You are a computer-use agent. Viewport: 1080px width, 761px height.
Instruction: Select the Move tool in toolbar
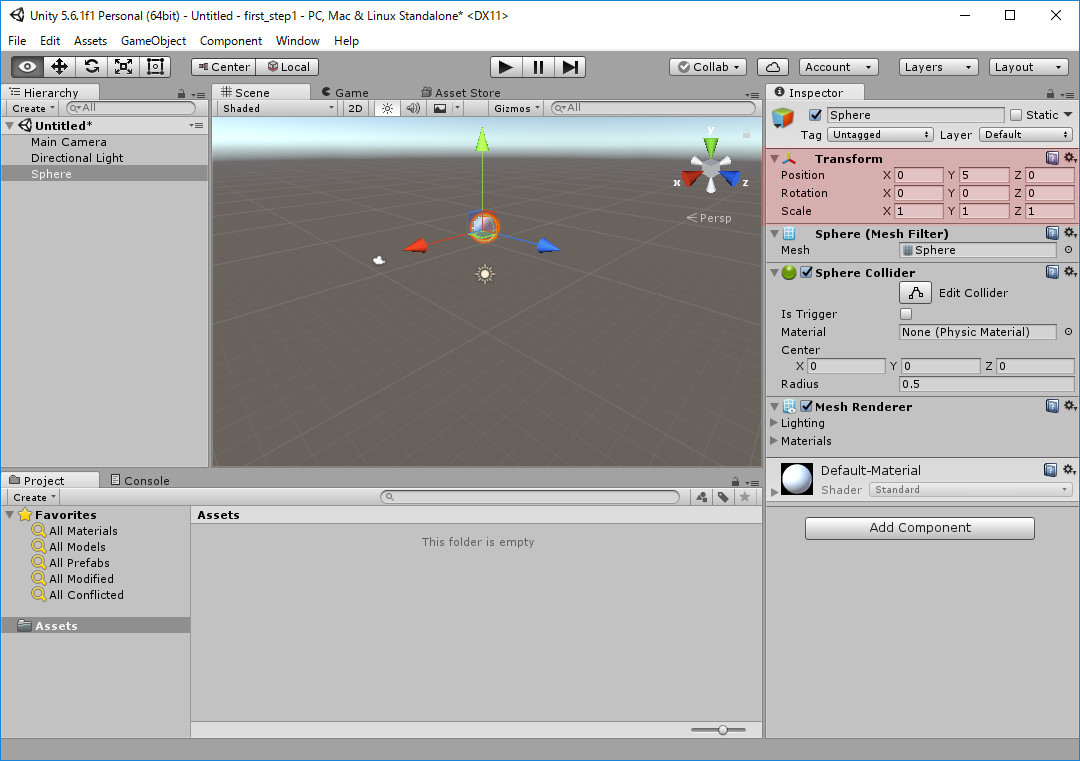pyautogui.click(x=59, y=67)
